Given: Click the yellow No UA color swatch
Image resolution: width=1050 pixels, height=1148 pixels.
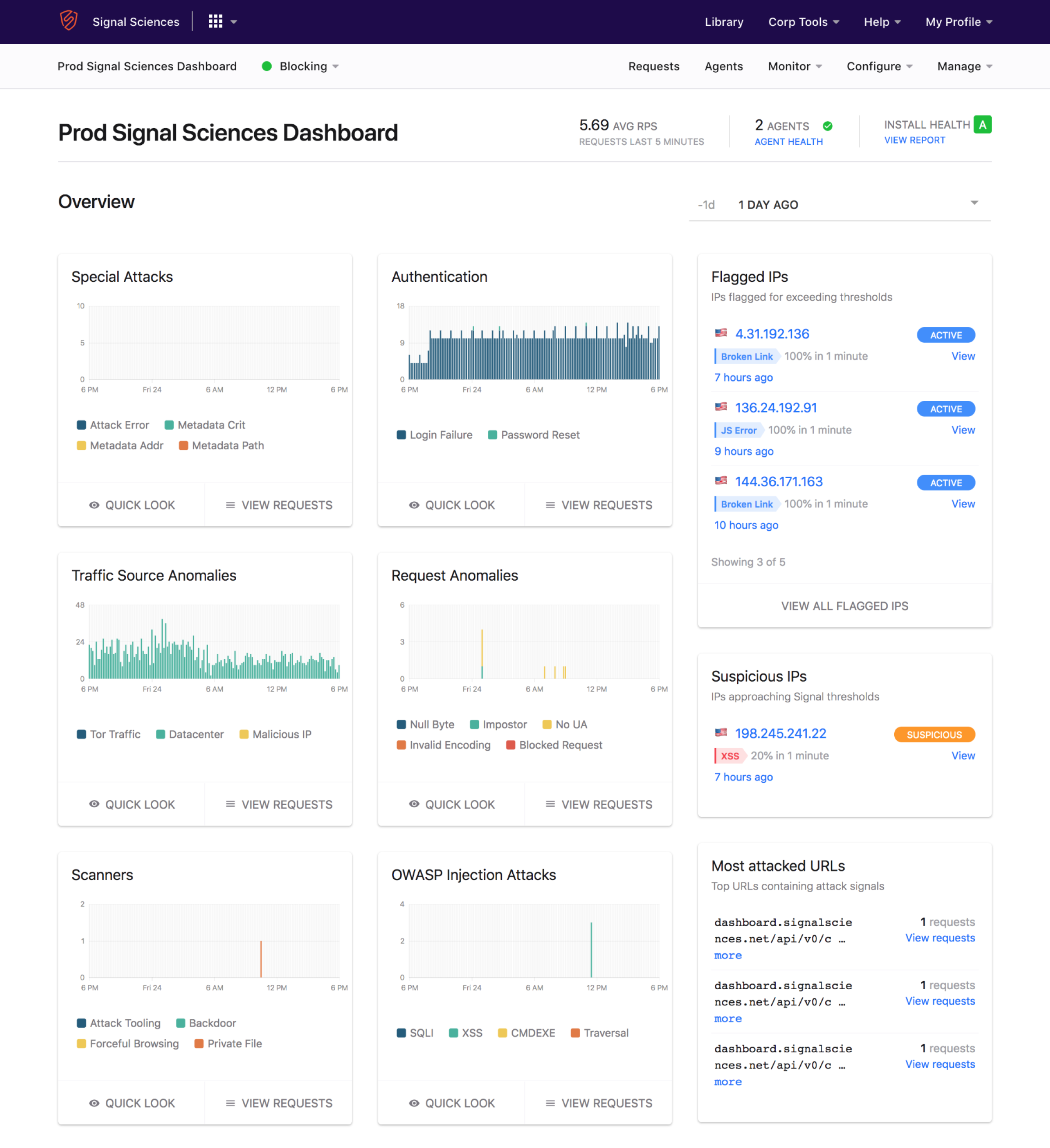Looking at the screenshot, I should click(547, 724).
